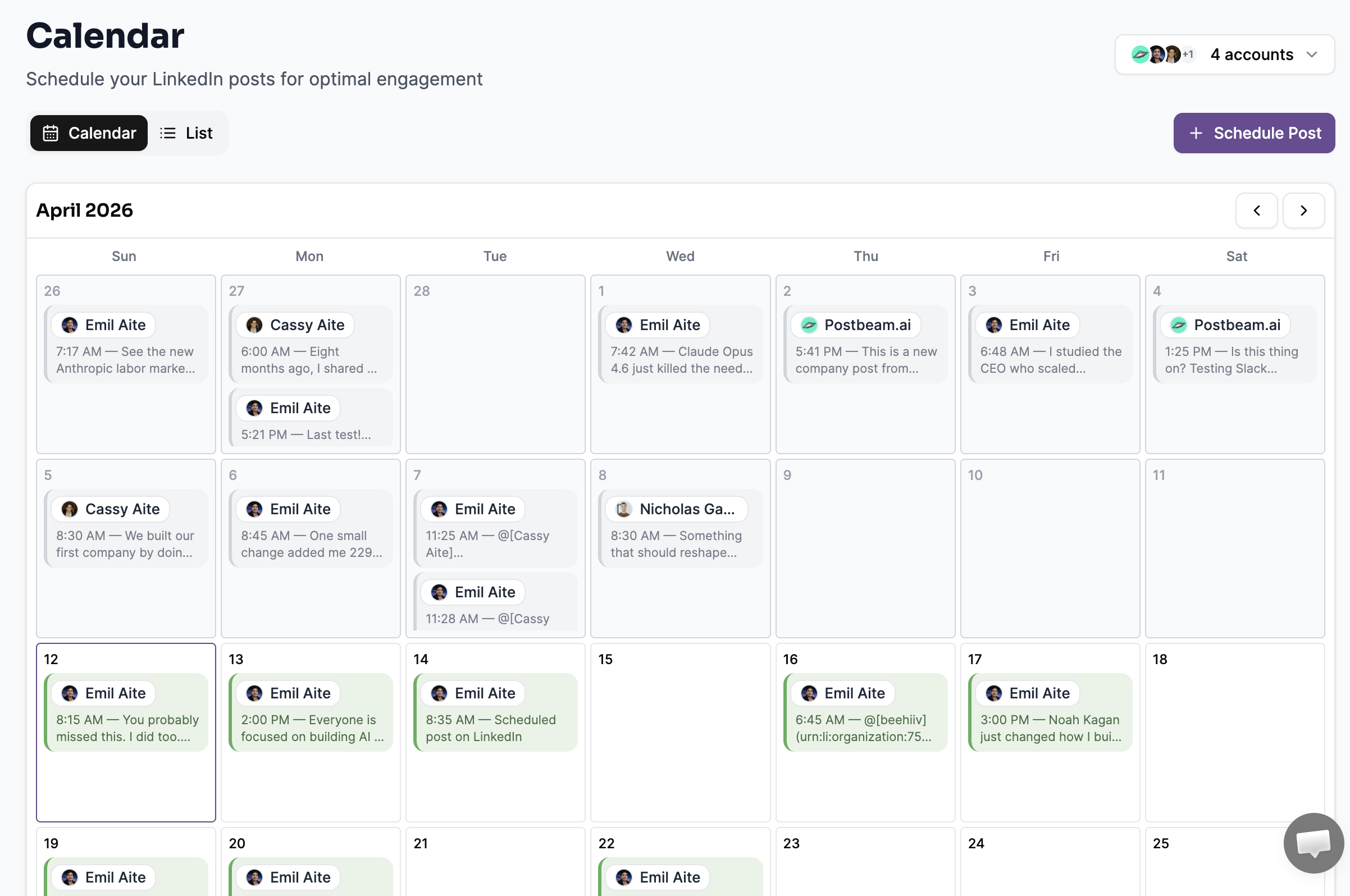Open the 1:25 PM Postbeam.ai Slack post

click(x=1234, y=359)
